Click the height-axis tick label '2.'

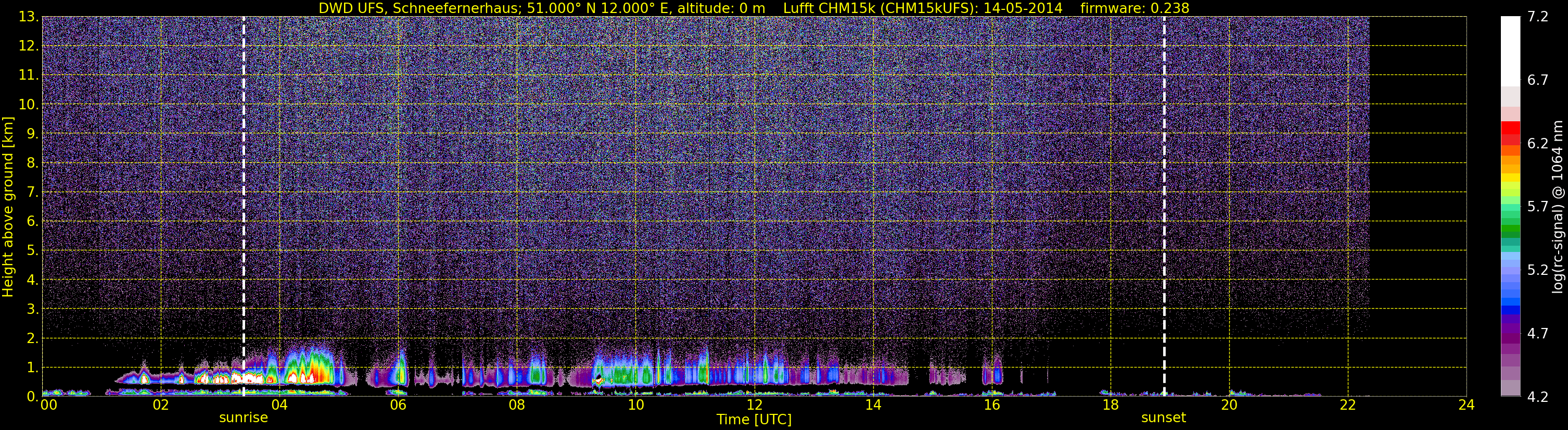coord(32,339)
